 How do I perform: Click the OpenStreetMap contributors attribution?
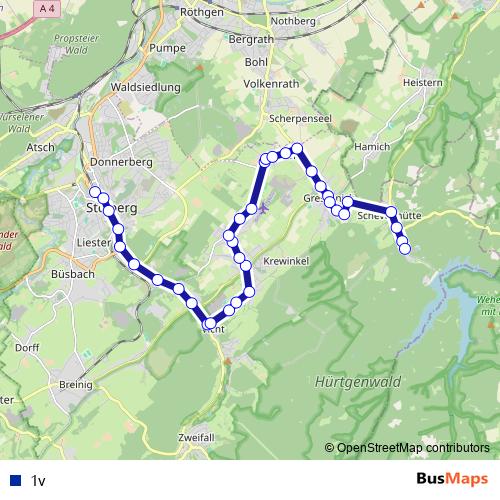point(407,448)
